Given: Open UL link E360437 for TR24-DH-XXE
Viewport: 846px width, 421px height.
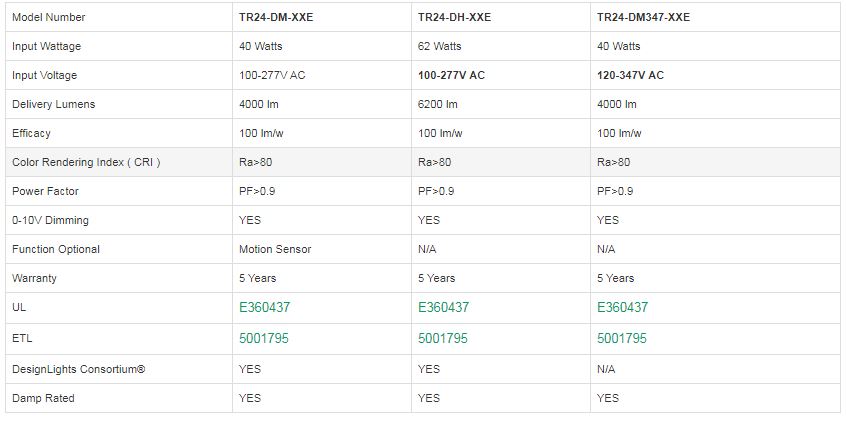Looking at the screenshot, I should click(443, 308).
